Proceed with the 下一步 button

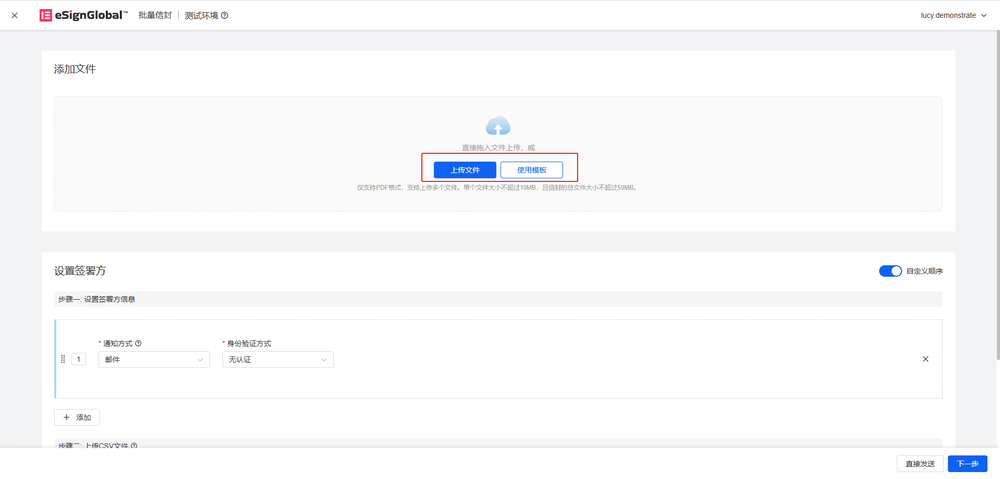[967, 463]
